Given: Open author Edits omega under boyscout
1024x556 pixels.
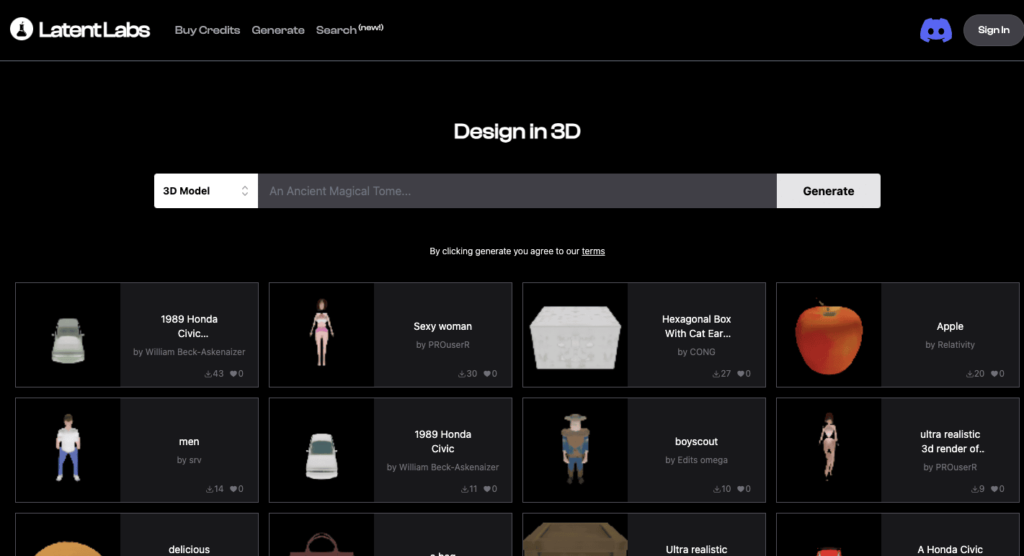Looking at the screenshot, I should pos(703,460).
